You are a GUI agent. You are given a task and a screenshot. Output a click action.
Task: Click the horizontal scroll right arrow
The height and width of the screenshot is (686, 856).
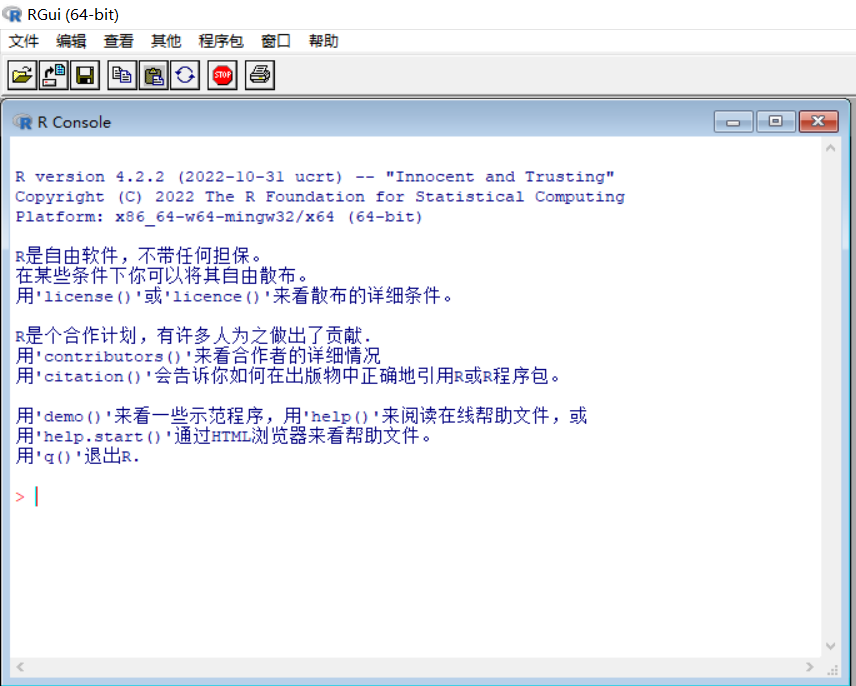[x=810, y=667]
